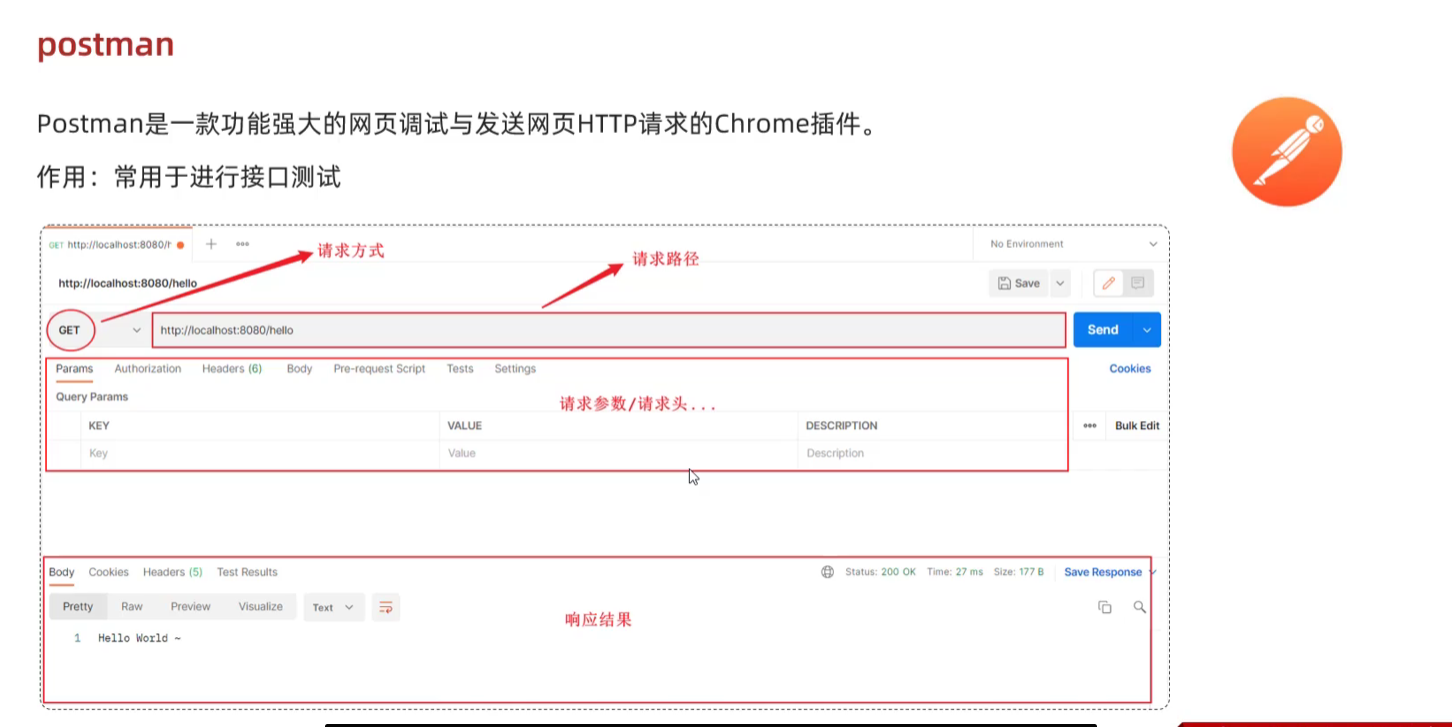
Task: Open the Test Results tab
Action: tap(247, 572)
